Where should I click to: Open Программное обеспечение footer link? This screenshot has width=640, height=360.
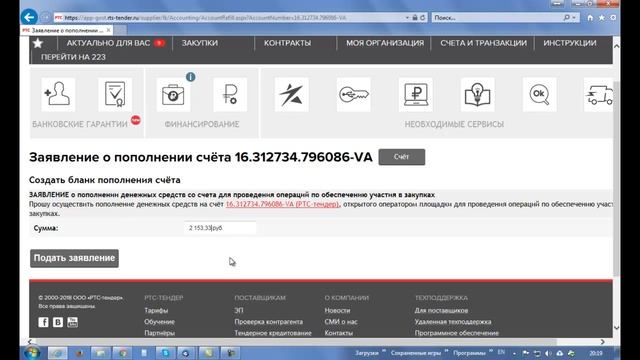[x=457, y=333]
